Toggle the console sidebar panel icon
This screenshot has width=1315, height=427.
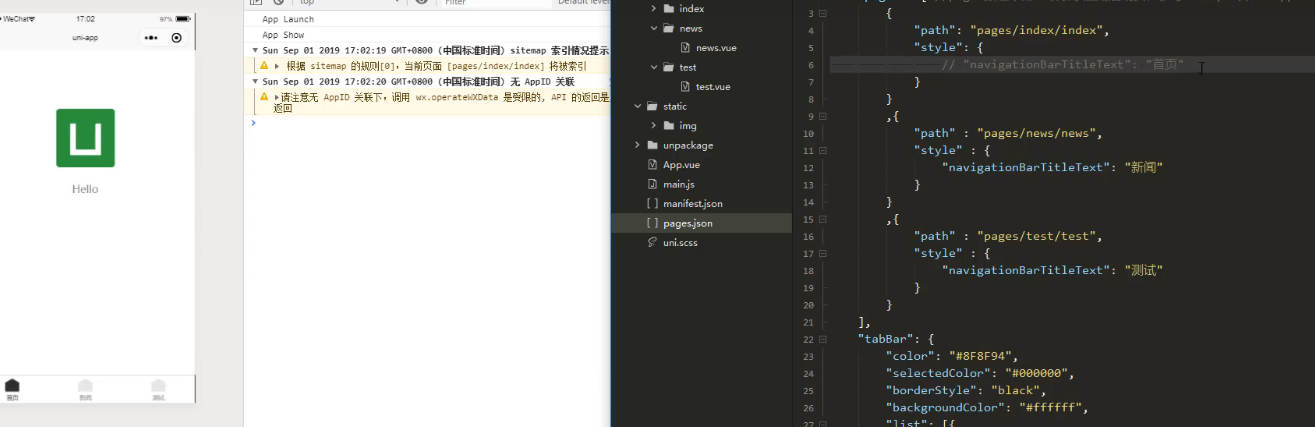258,3
